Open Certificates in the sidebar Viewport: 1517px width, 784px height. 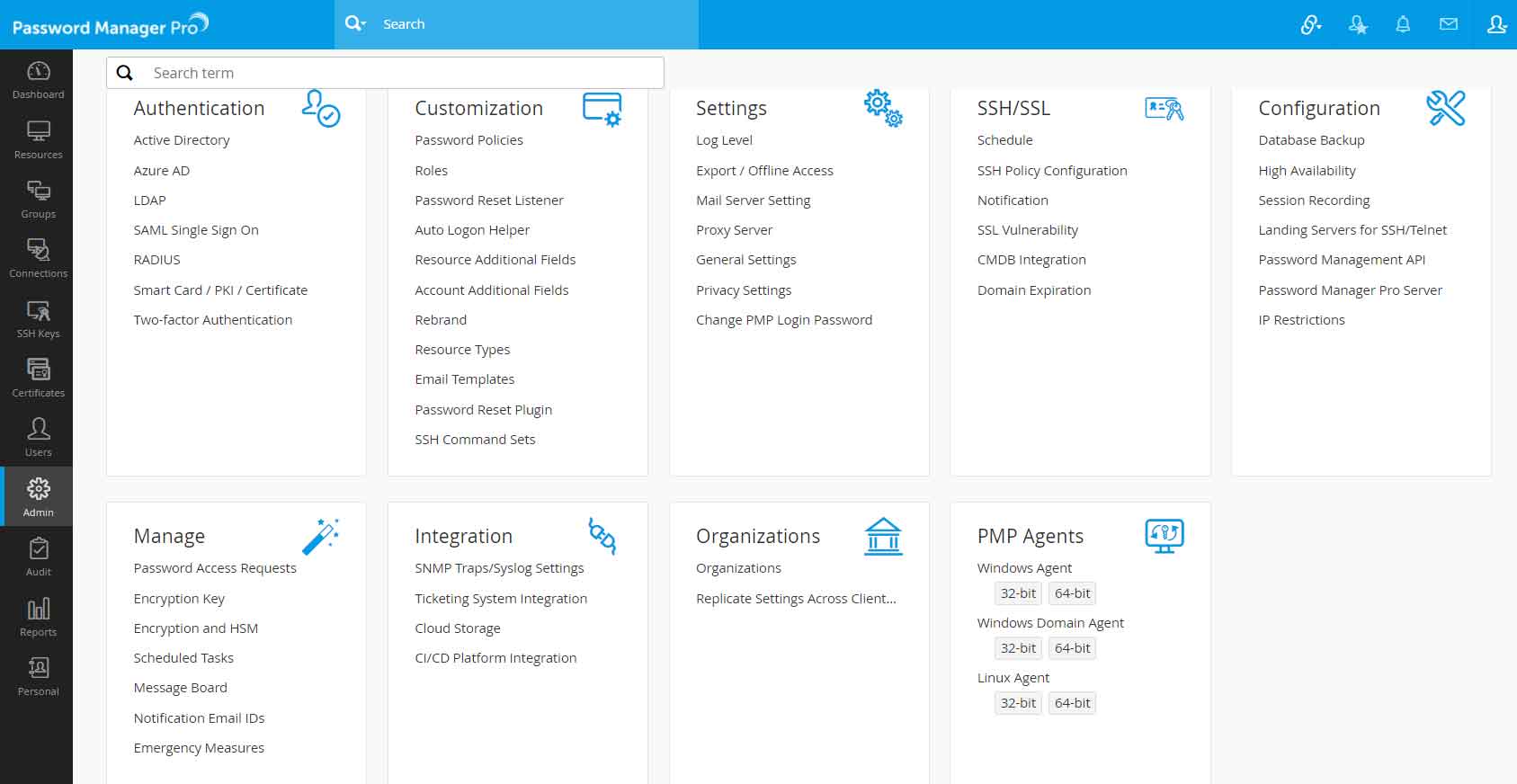pyautogui.click(x=38, y=378)
